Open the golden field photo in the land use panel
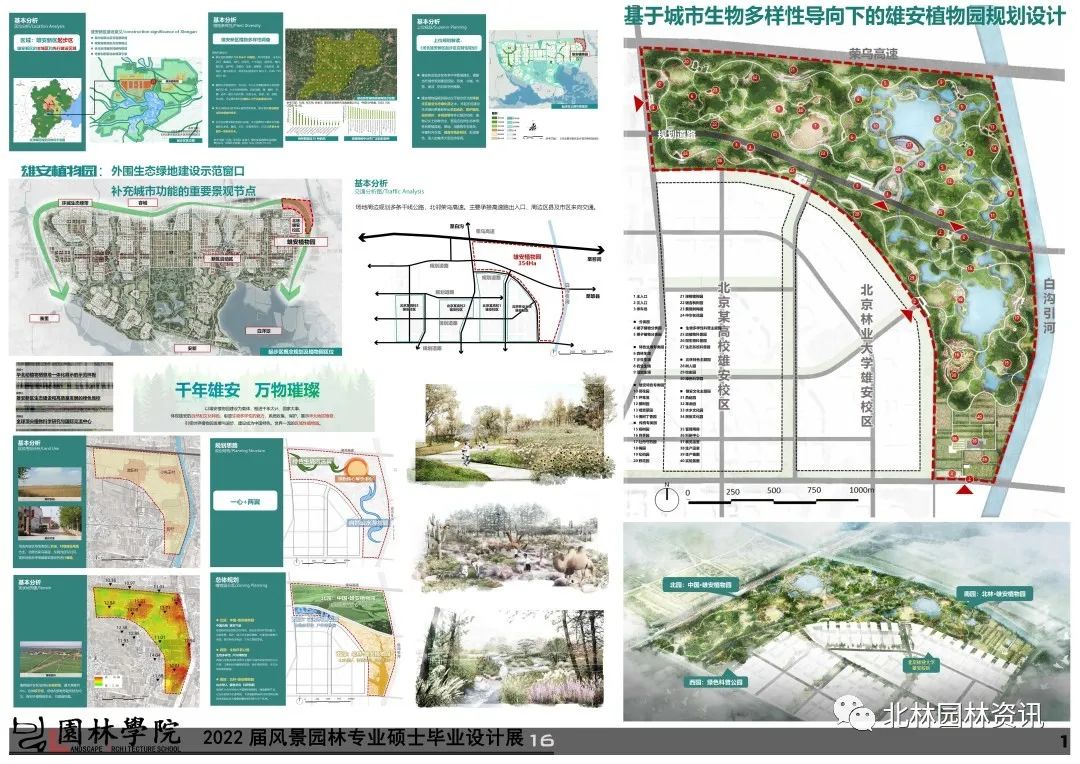 49,483
